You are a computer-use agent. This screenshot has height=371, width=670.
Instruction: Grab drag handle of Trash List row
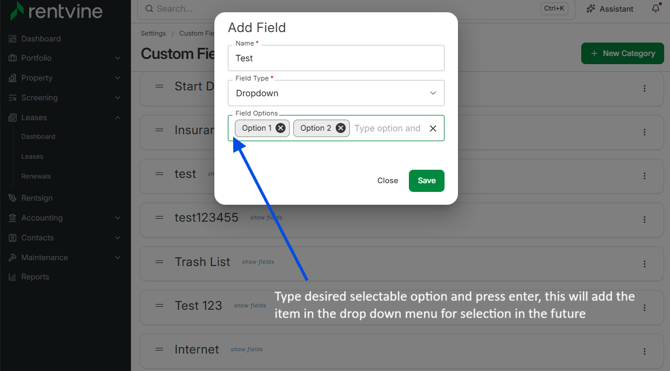coord(159,262)
